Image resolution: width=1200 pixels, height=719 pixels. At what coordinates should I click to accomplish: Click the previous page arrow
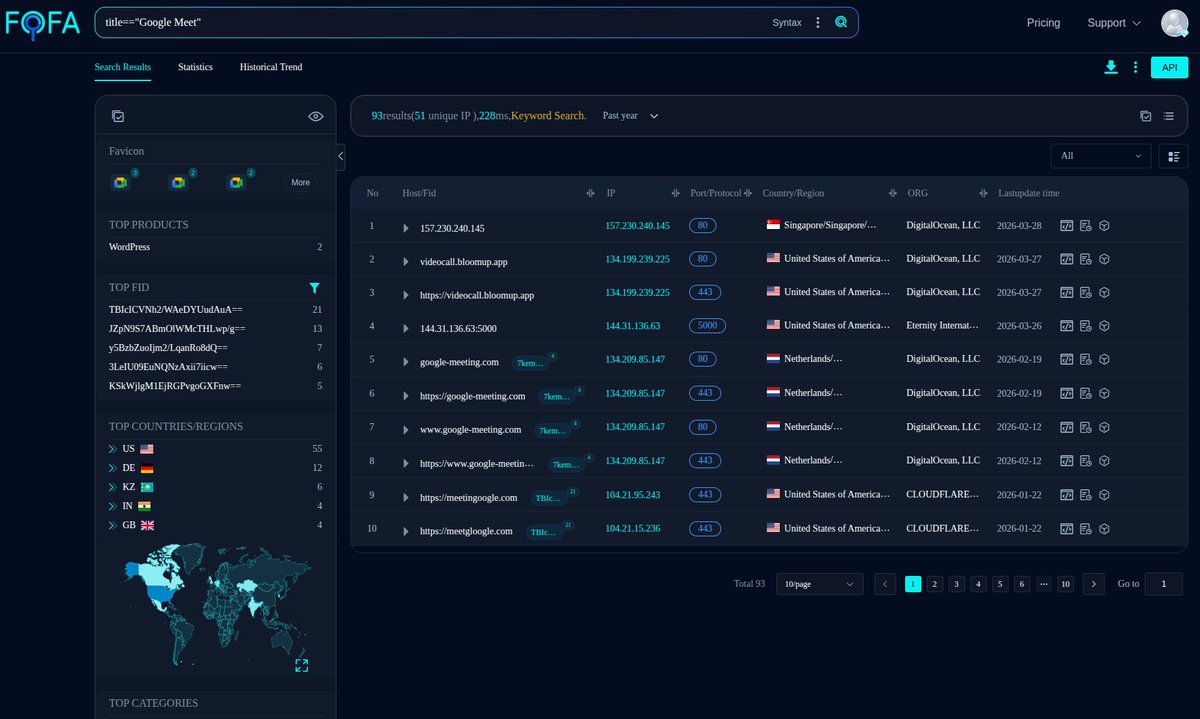point(885,584)
